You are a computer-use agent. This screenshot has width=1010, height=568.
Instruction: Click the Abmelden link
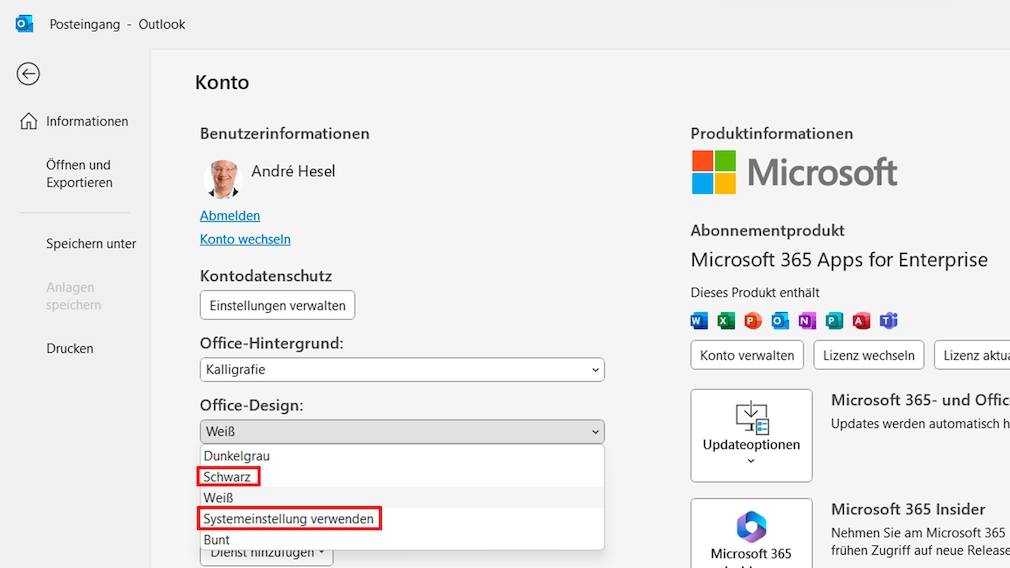tap(230, 216)
